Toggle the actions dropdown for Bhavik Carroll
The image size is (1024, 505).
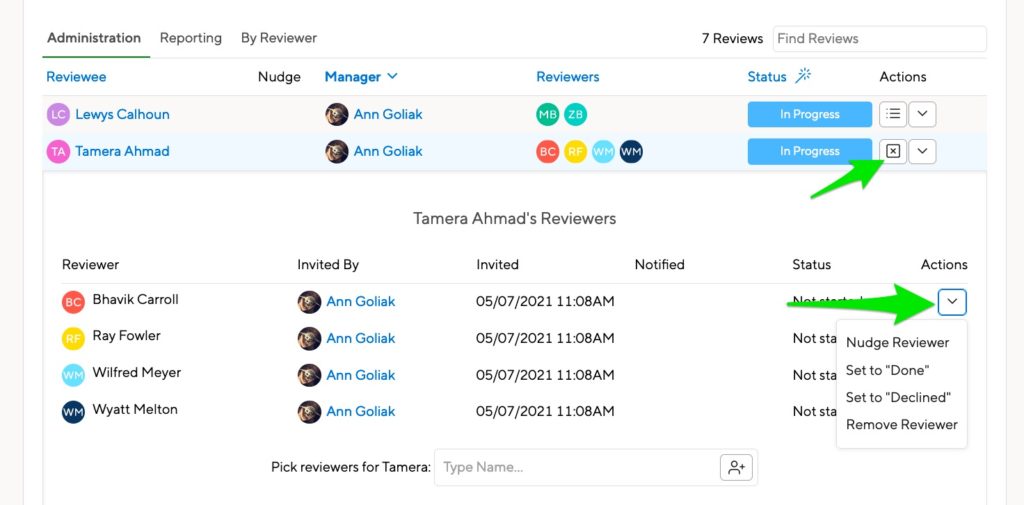tap(952, 302)
